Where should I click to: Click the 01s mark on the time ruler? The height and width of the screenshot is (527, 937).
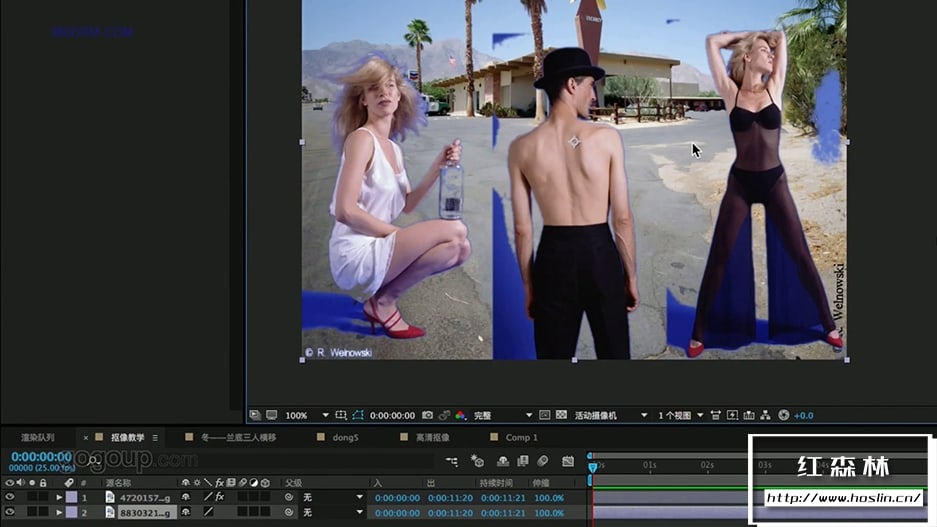click(x=650, y=465)
